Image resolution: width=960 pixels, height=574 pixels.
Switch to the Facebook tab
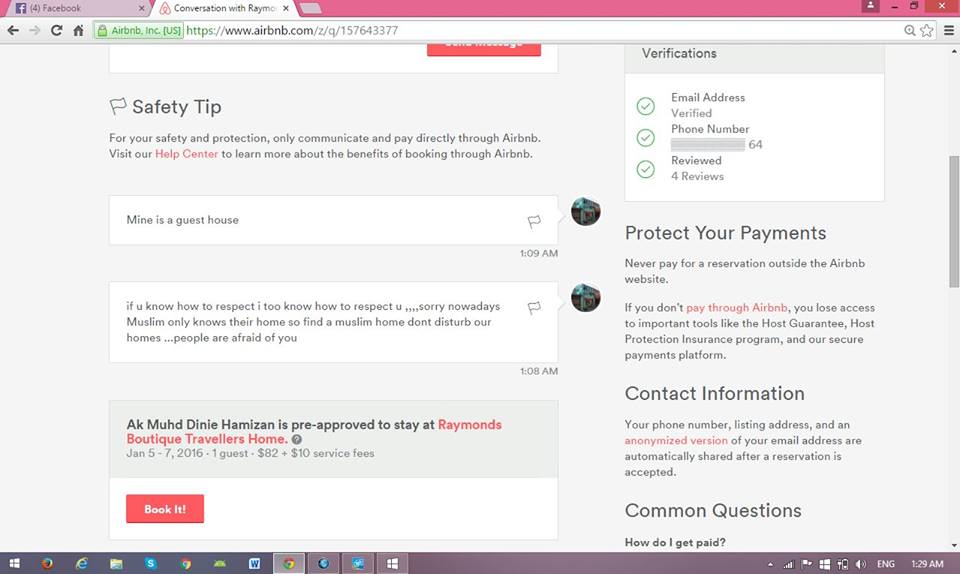pyautogui.click(x=75, y=8)
